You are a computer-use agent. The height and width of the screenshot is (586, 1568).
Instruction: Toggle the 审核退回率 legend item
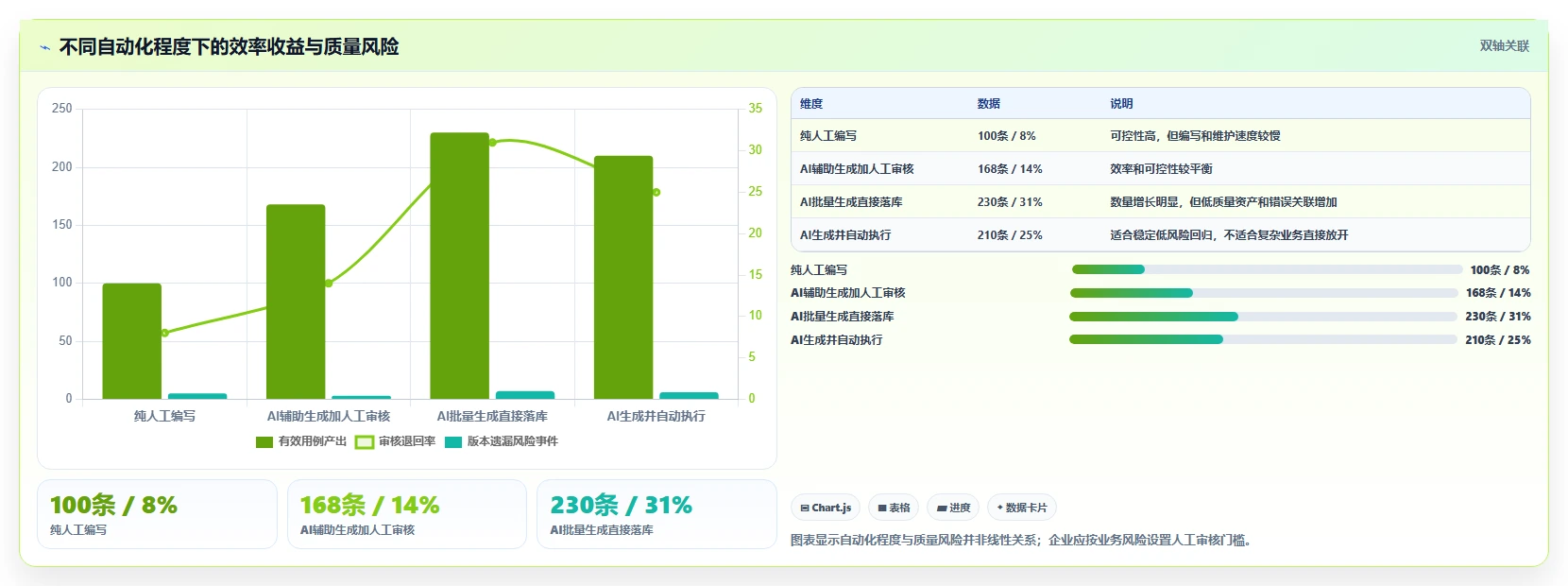(x=395, y=441)
